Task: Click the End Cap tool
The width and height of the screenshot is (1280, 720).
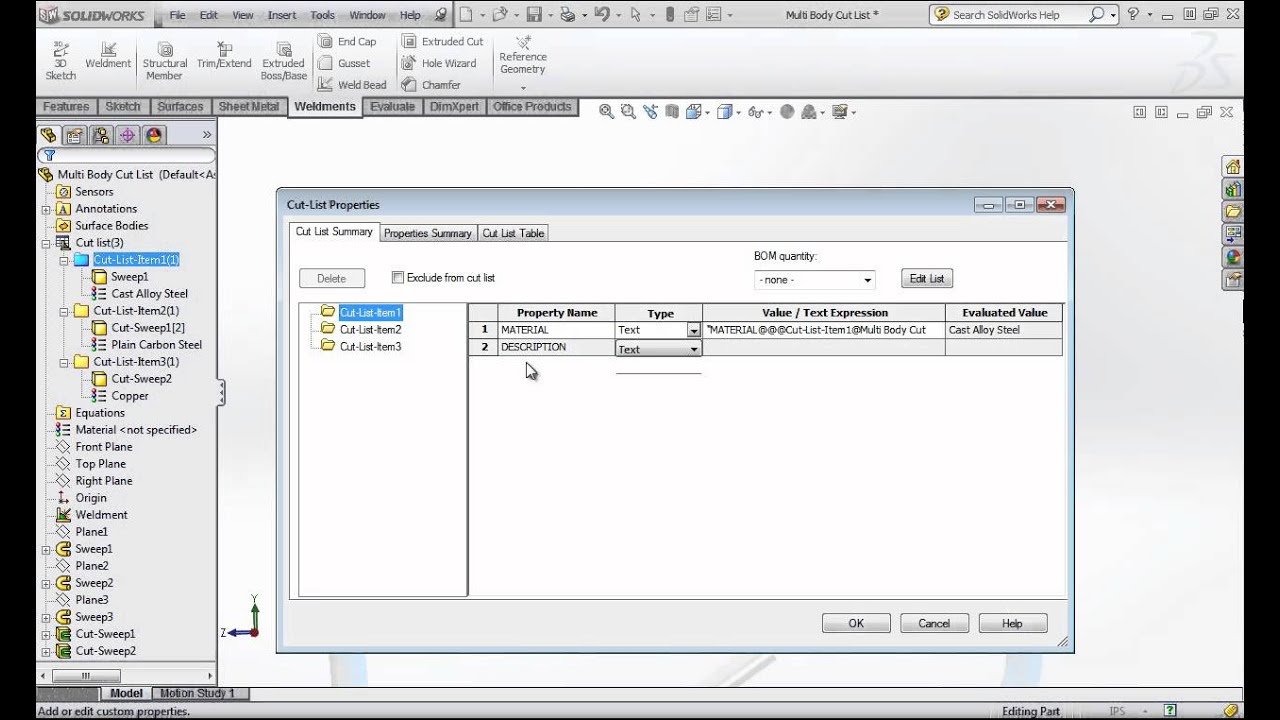Action: 347,41
